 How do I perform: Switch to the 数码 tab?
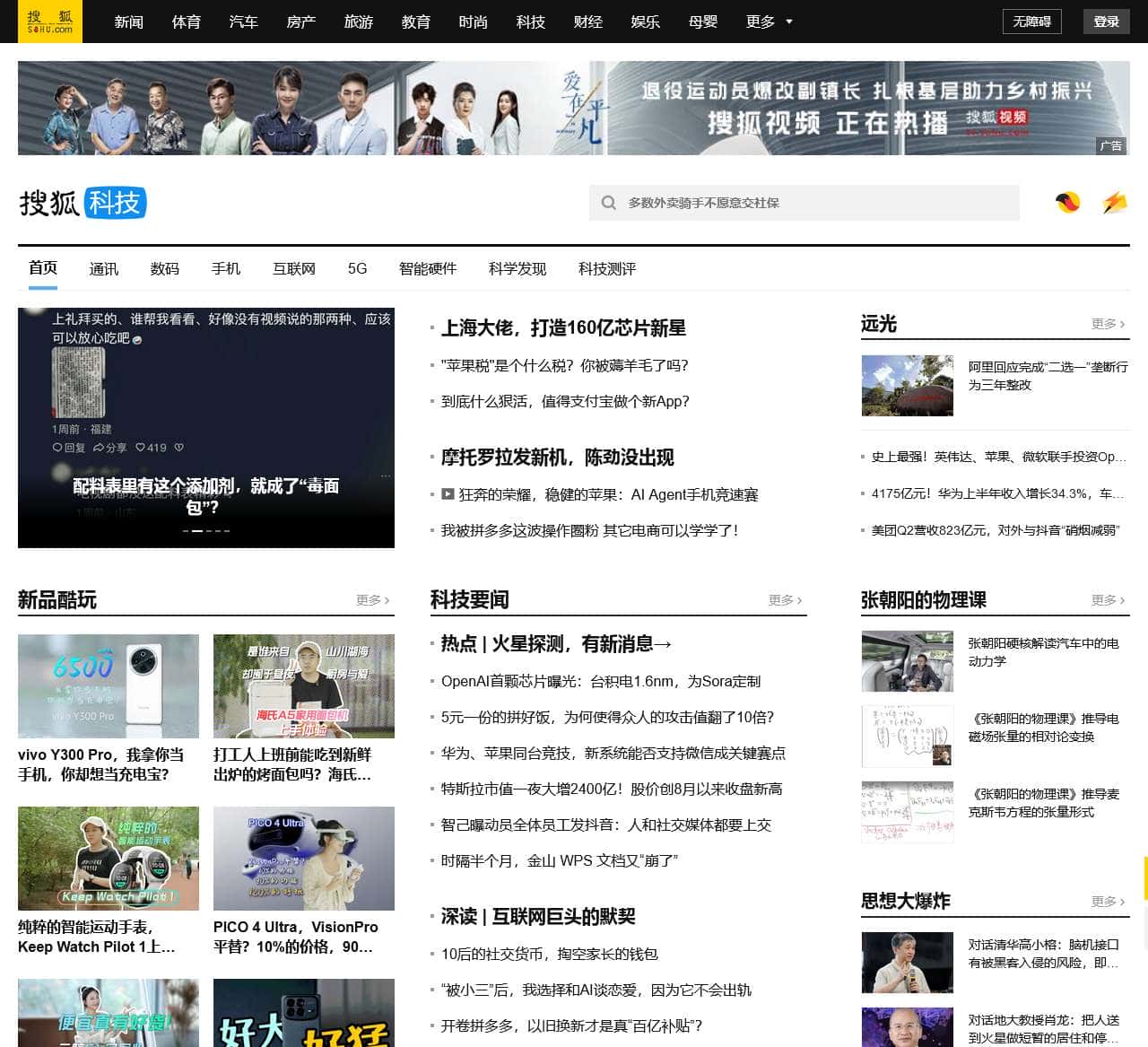tap(163, 268)
